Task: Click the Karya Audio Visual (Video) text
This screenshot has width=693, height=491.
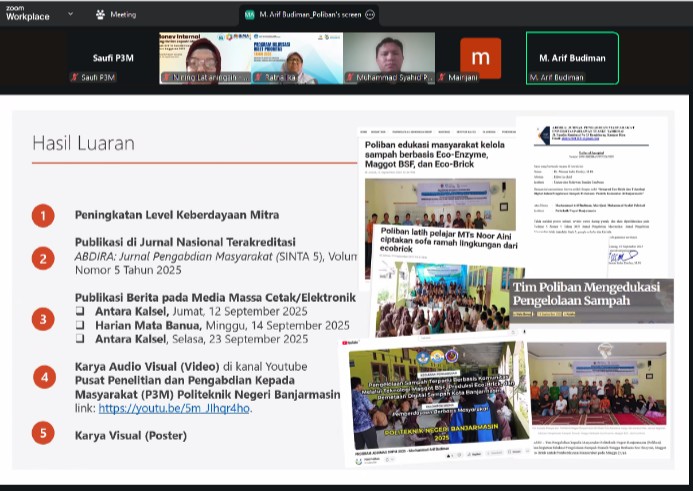Action: (x=147, y=366)
